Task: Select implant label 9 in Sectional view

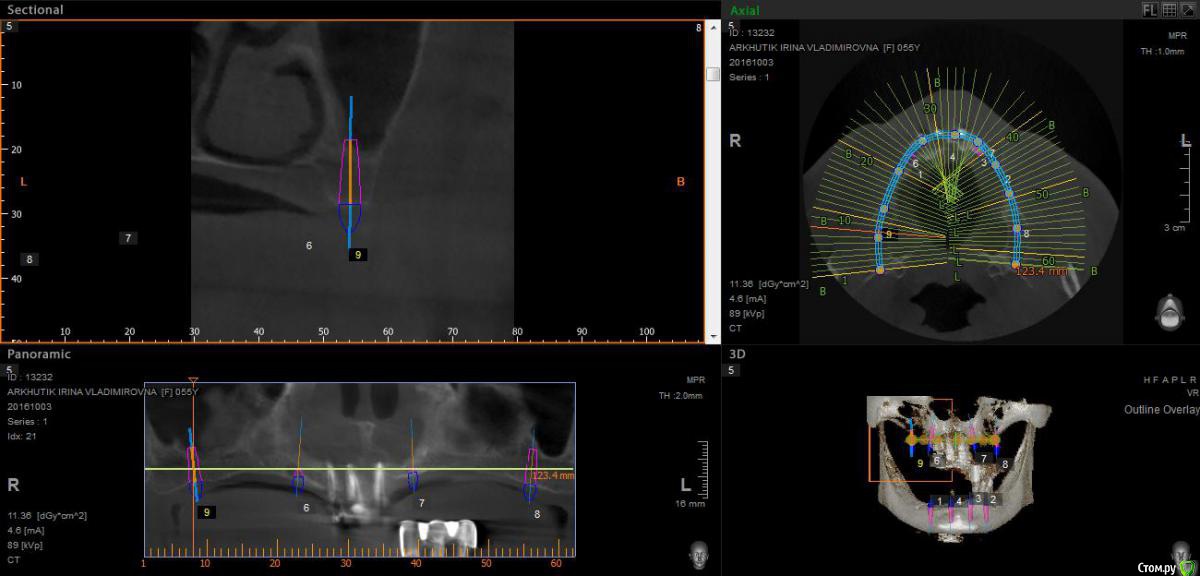Action: tap(357, 255)
